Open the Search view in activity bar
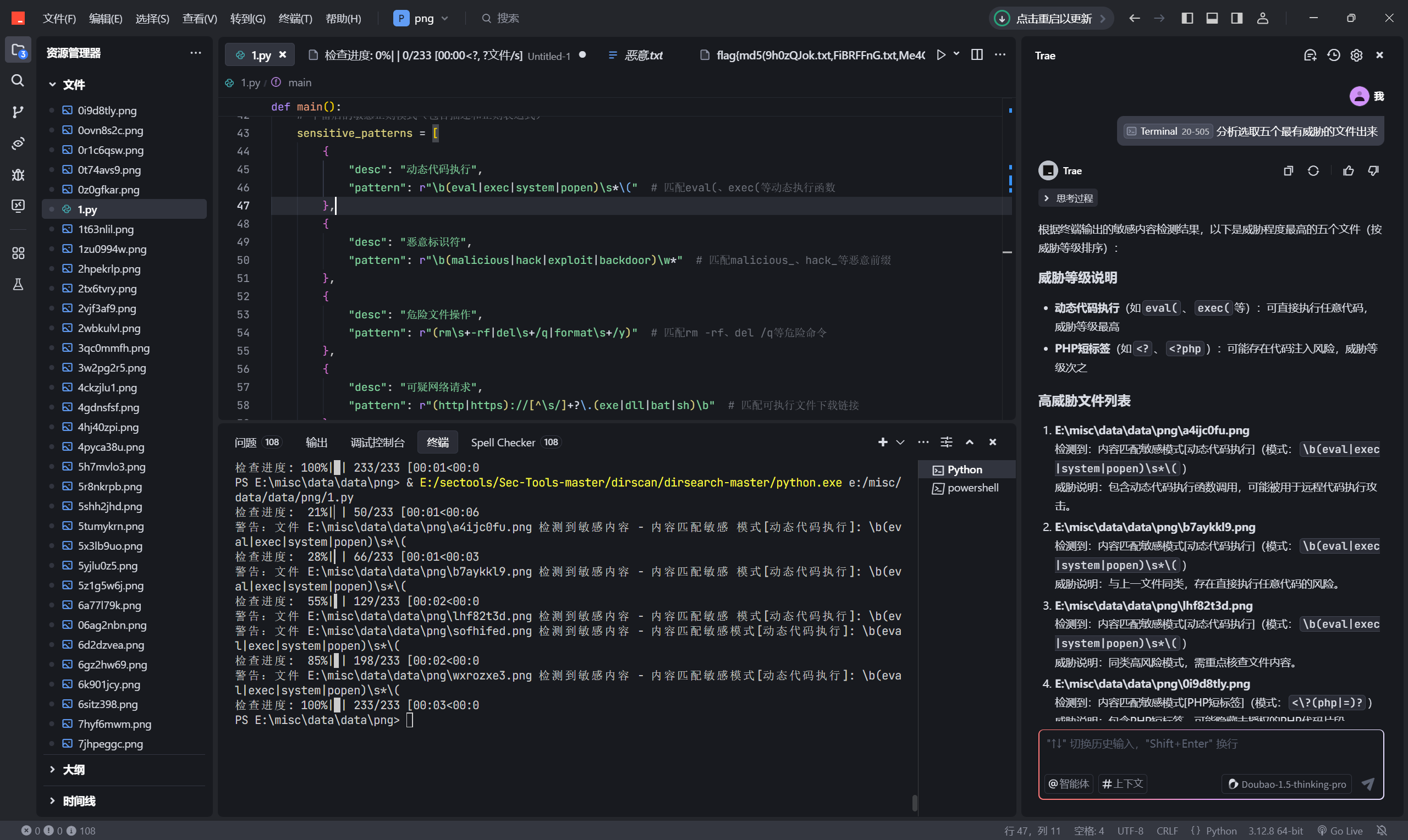 pos(18,81)
